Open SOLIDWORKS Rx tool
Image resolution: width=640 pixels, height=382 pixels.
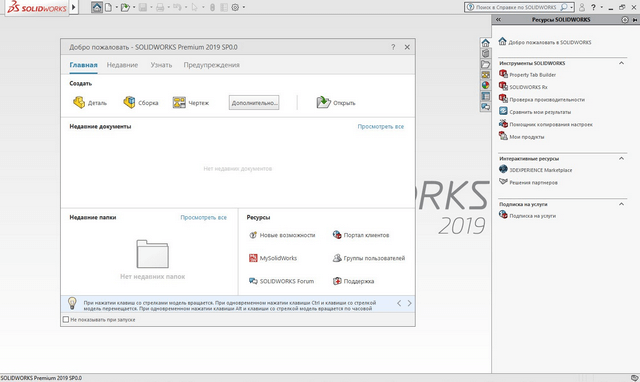pyautogui.click(x=523, y=87)
